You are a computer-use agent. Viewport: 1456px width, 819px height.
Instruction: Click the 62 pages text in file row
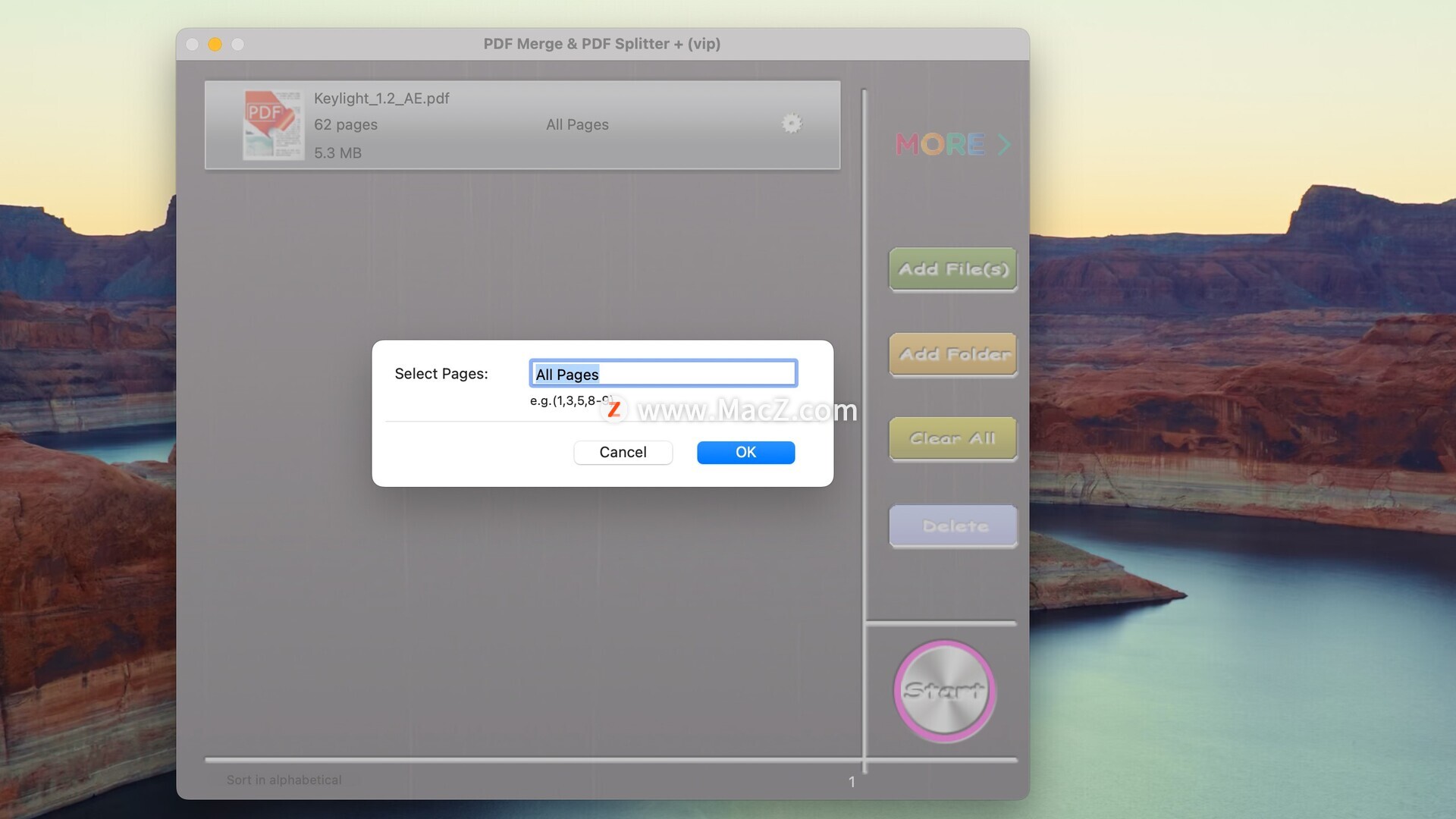[x=346, y=124]
